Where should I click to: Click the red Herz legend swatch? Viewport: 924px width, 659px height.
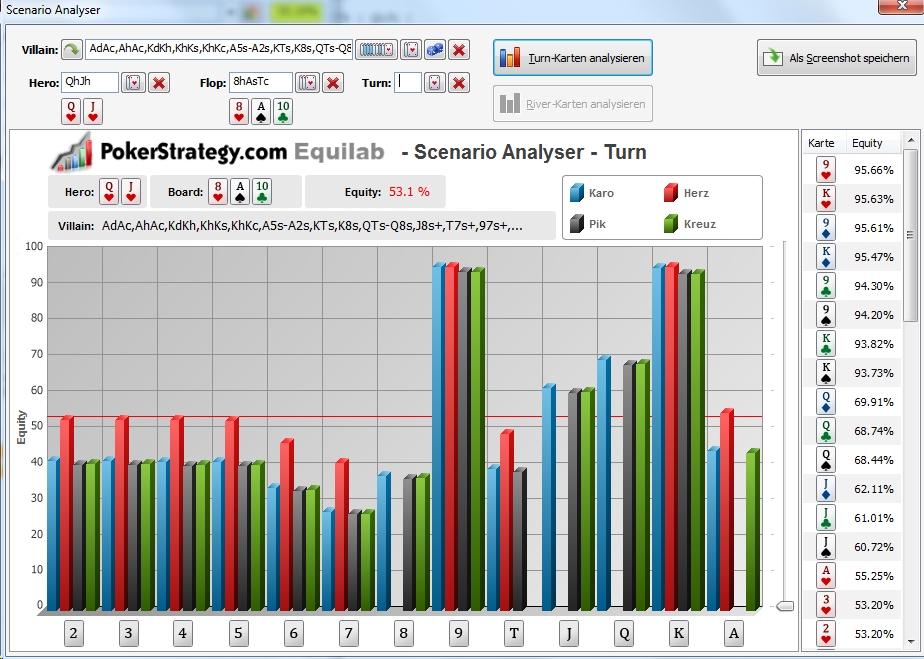pyautogui.click(x=671, y=193)
